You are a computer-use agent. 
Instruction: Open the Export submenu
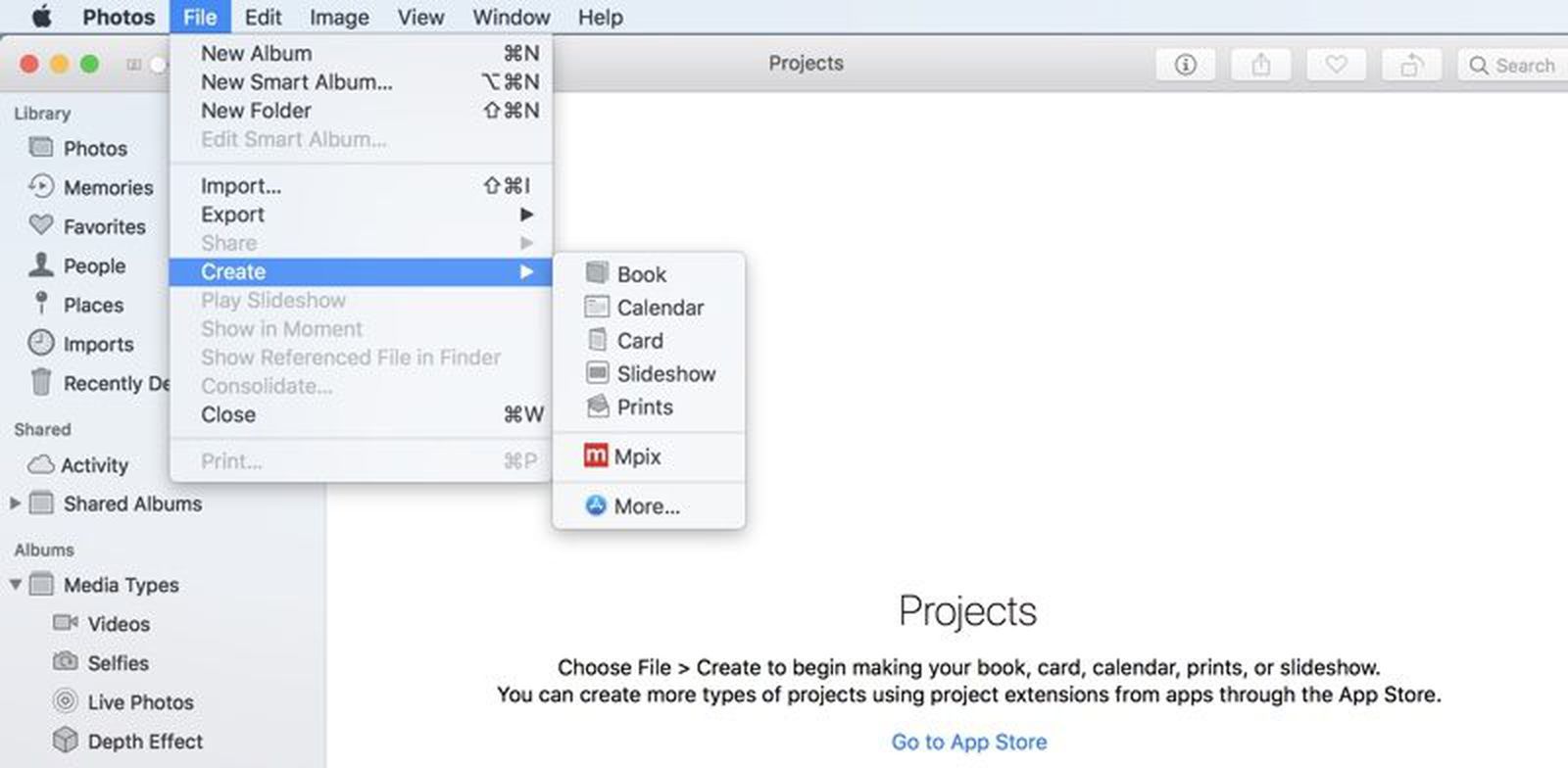click(x=232, y=215)
